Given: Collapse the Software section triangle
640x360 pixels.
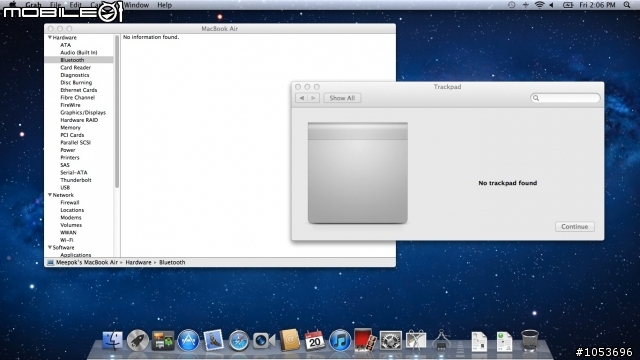Looking at the screenshot, I should click(50, 247).
